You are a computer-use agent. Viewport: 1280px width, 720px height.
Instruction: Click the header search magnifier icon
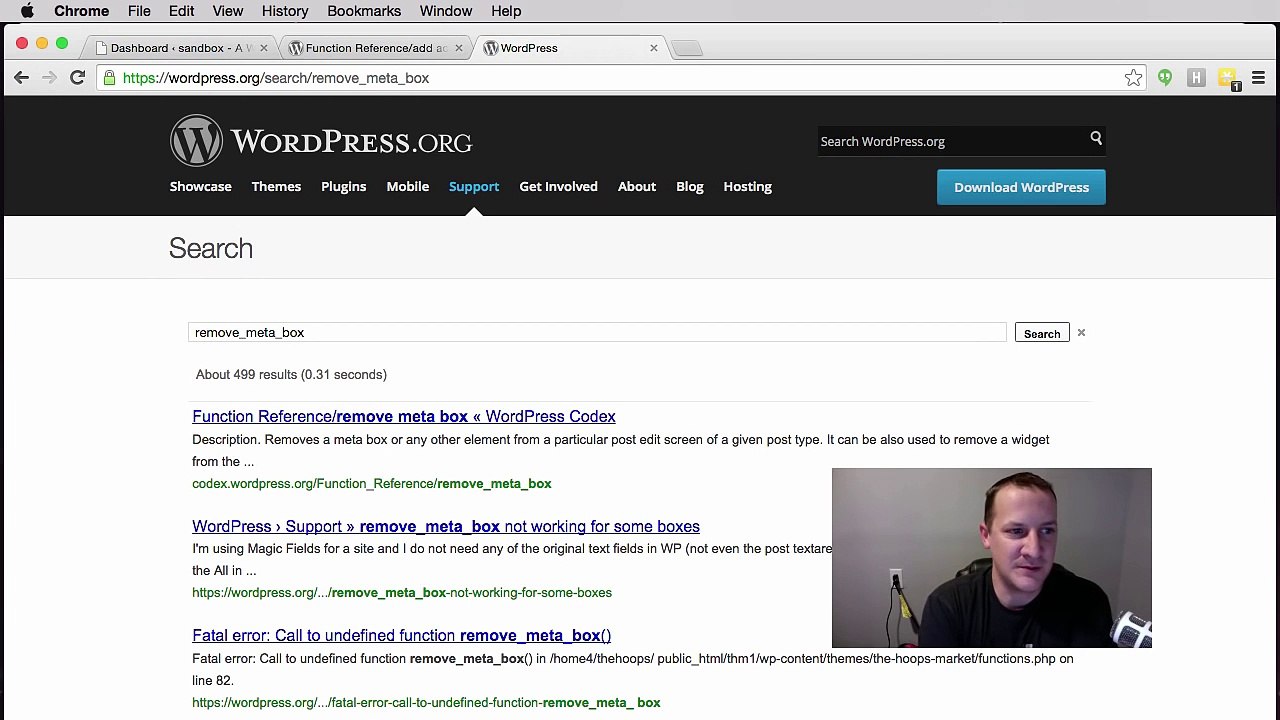click(x=1096, y=139)
